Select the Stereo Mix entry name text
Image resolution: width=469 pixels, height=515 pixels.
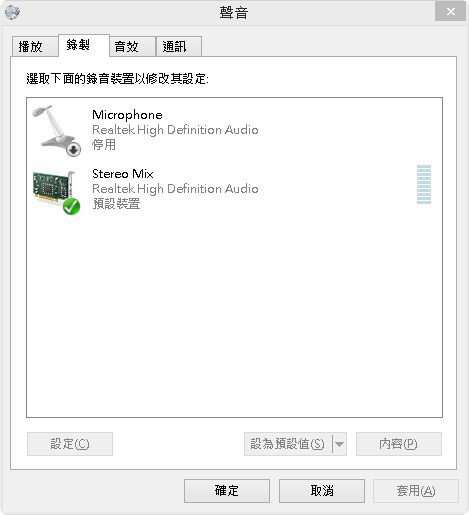click(123, 174)
